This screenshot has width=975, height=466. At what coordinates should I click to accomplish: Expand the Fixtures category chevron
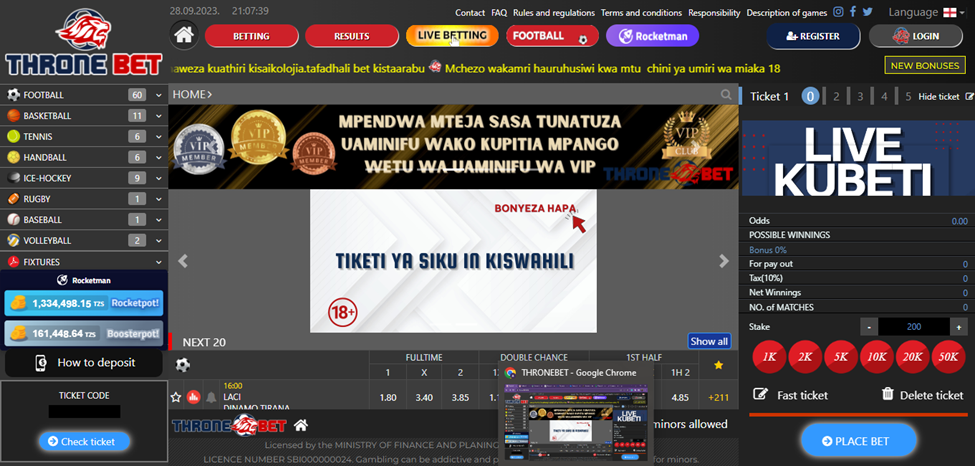[159, 262]
